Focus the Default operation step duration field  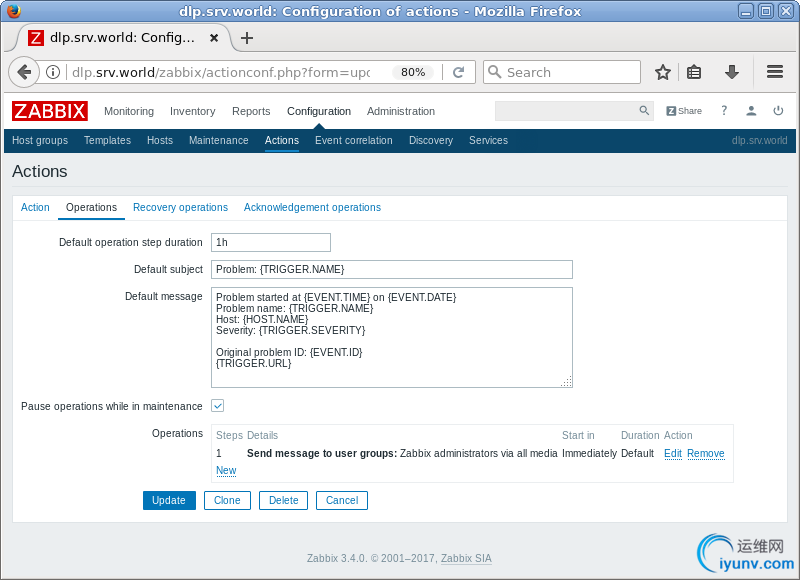pos(271,242)
